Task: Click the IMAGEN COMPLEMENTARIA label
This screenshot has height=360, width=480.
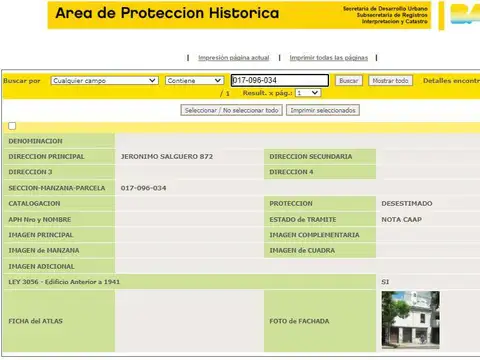Action: pyautogui.click(x=314, y=235)
